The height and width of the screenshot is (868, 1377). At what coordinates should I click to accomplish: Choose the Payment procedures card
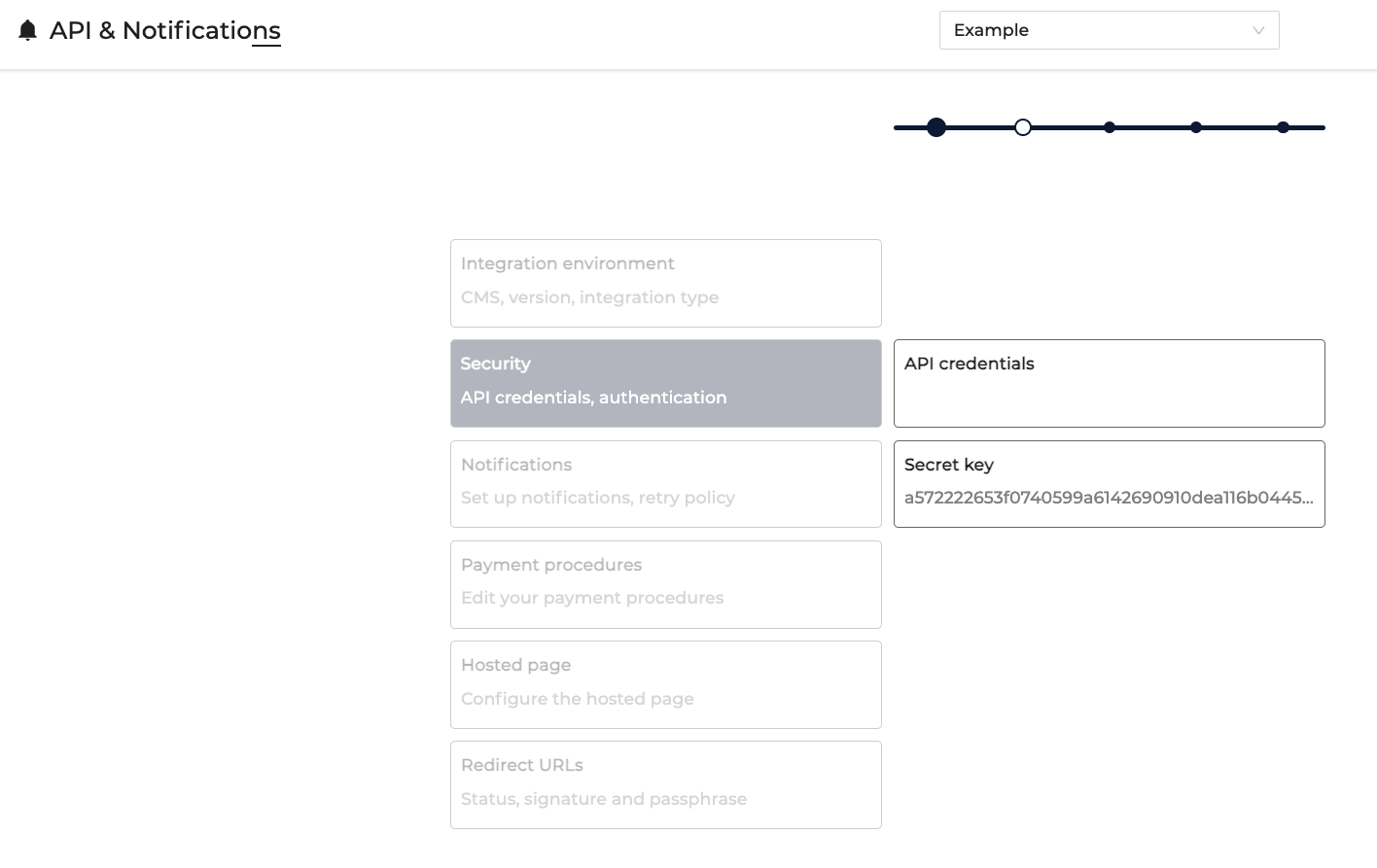[x=665, y=584]
